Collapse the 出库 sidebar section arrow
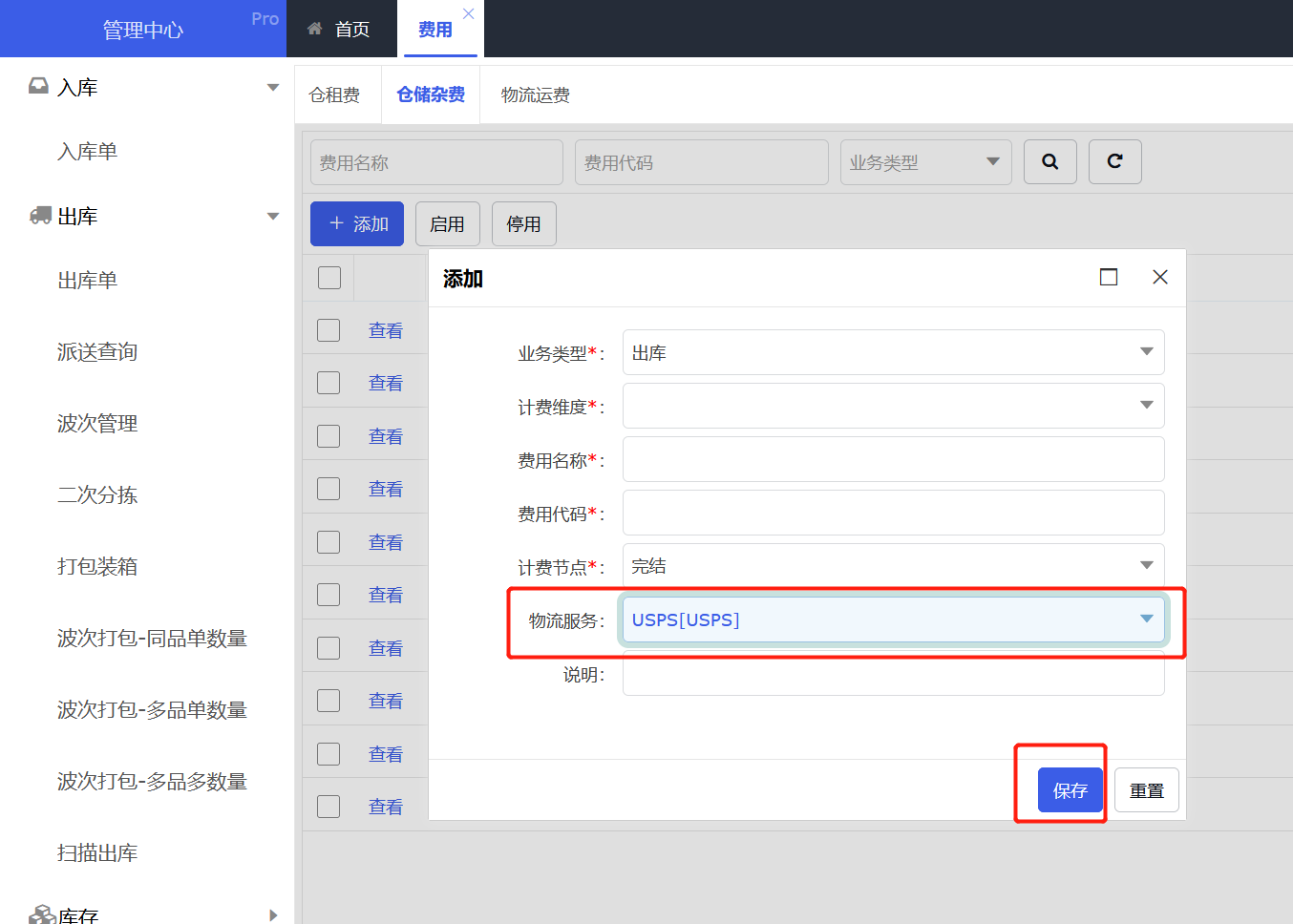The width and height of the screenshot is (1293, 924). [x=273, y=216]
